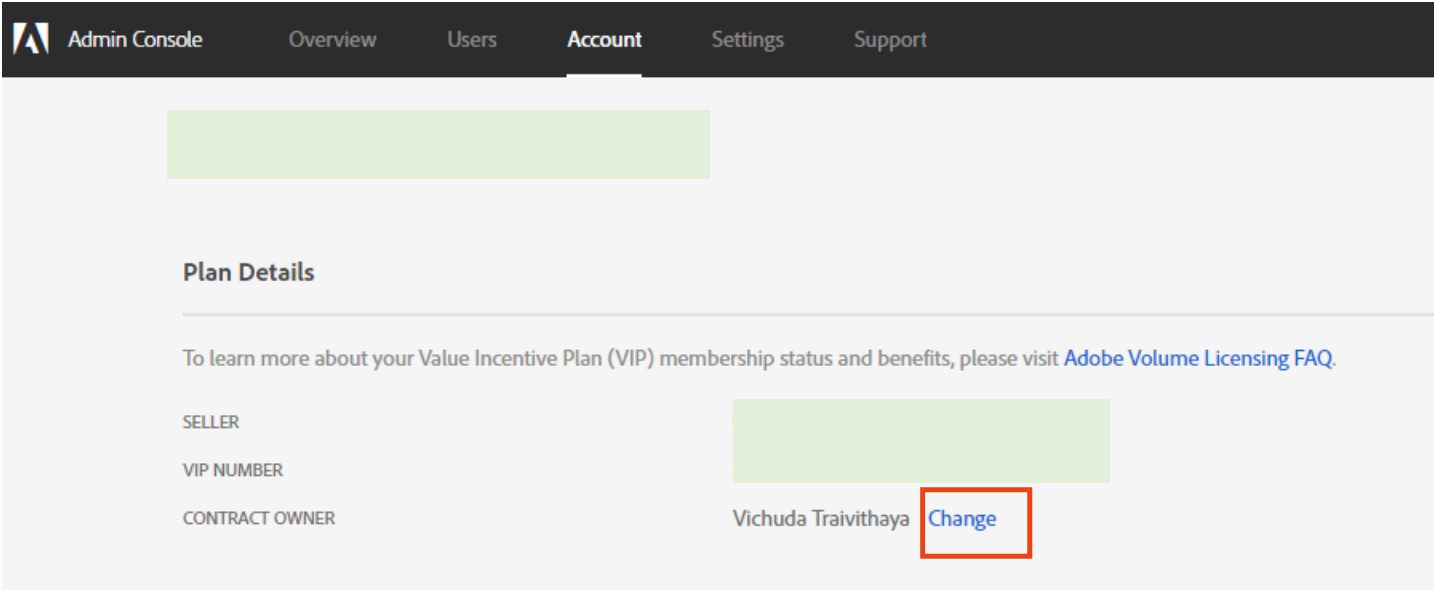Select the Account tab
Viewport: 1434px width, 594px height.
tap(604, 40)
